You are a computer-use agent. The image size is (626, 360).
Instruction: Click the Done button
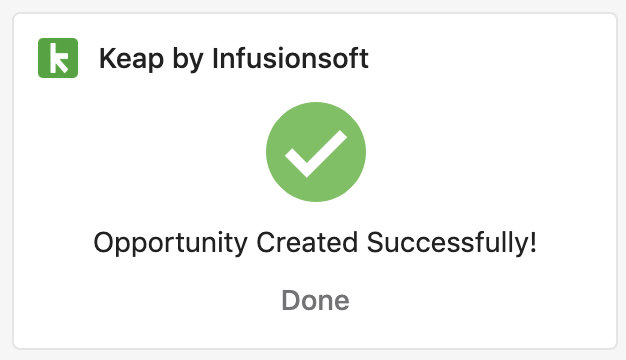(x=315, y=300)
